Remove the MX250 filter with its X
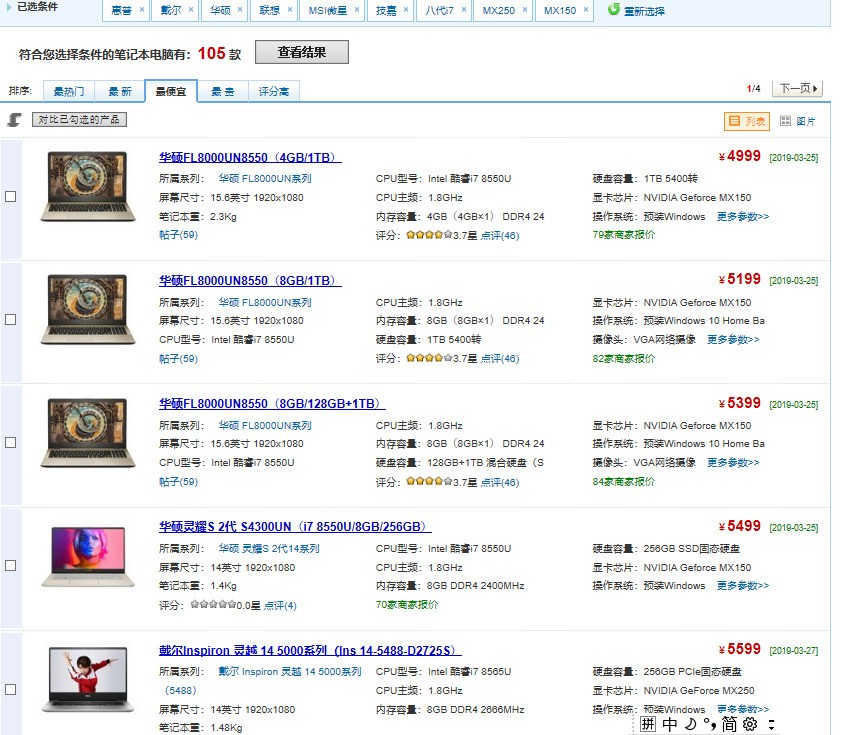The image size is (846, 735). click(526, 10)
